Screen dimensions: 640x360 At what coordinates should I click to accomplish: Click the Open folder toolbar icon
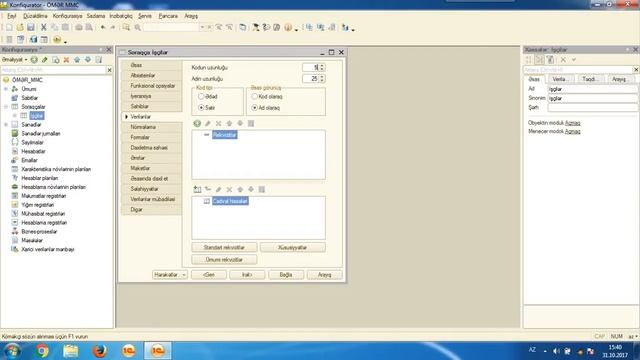20,27
